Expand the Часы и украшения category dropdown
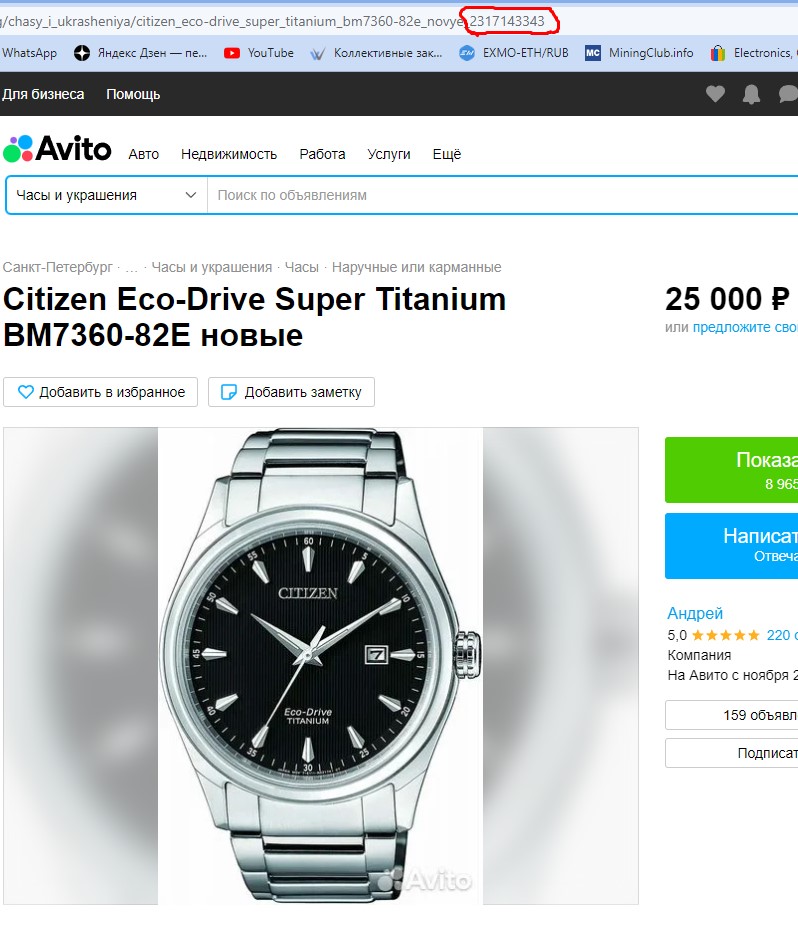 tap(106, 195)
